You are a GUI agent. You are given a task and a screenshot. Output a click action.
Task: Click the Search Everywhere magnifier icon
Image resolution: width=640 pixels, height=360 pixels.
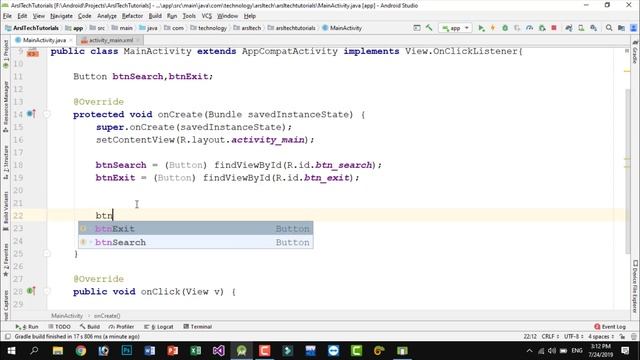click(x=609, y=28)
